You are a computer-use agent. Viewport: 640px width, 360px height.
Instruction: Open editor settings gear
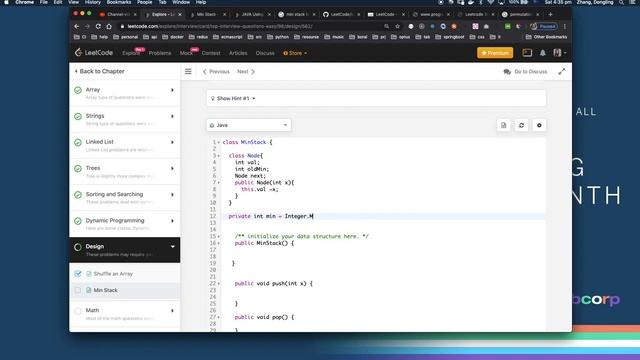point(539,125)
